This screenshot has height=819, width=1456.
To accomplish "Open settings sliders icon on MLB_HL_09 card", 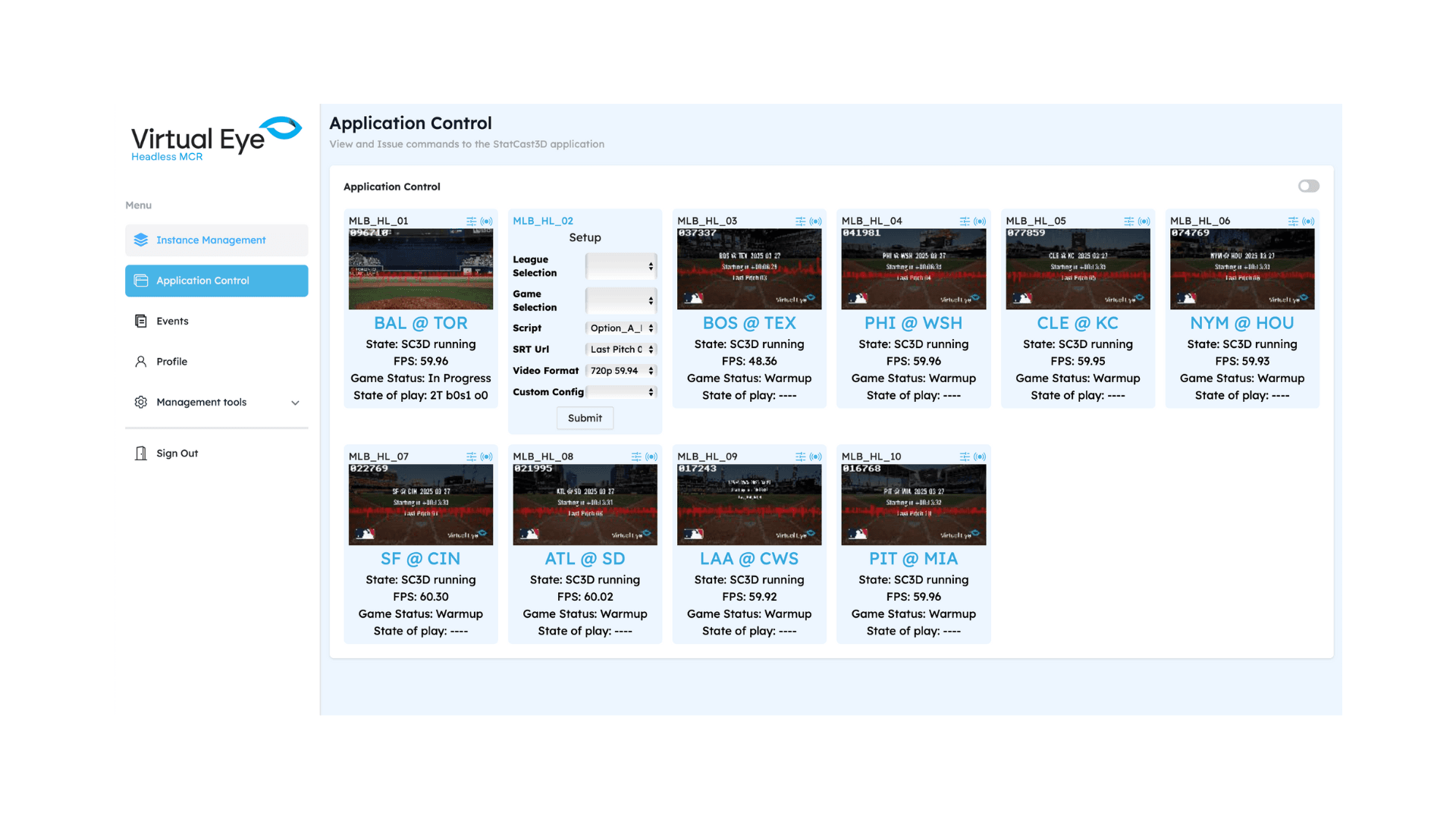I will 800,457.
